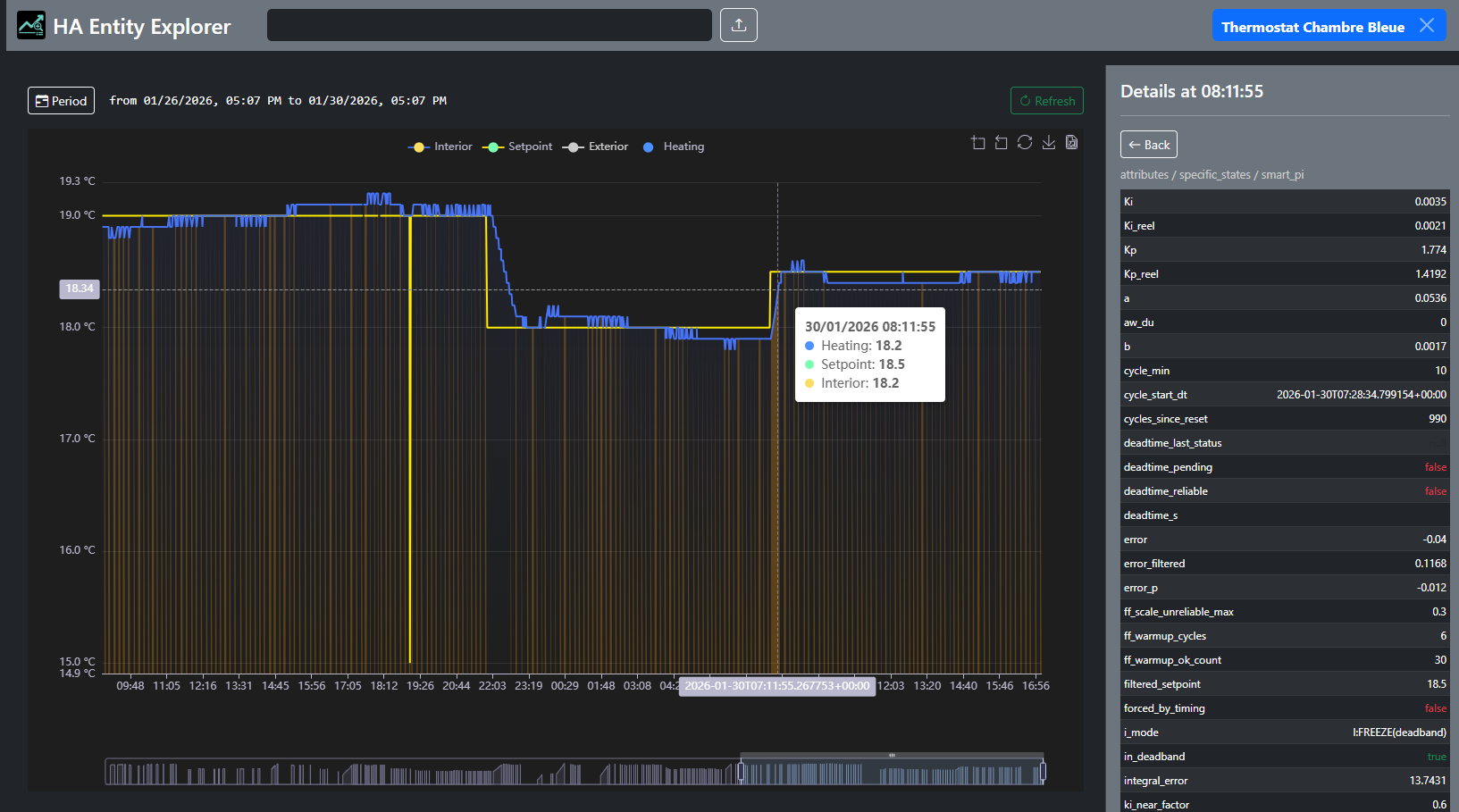Remove the Thermostat Chambre Bleue entity tag
The width and height of the screenshot is (1459, 812).
pos(1427,26)
